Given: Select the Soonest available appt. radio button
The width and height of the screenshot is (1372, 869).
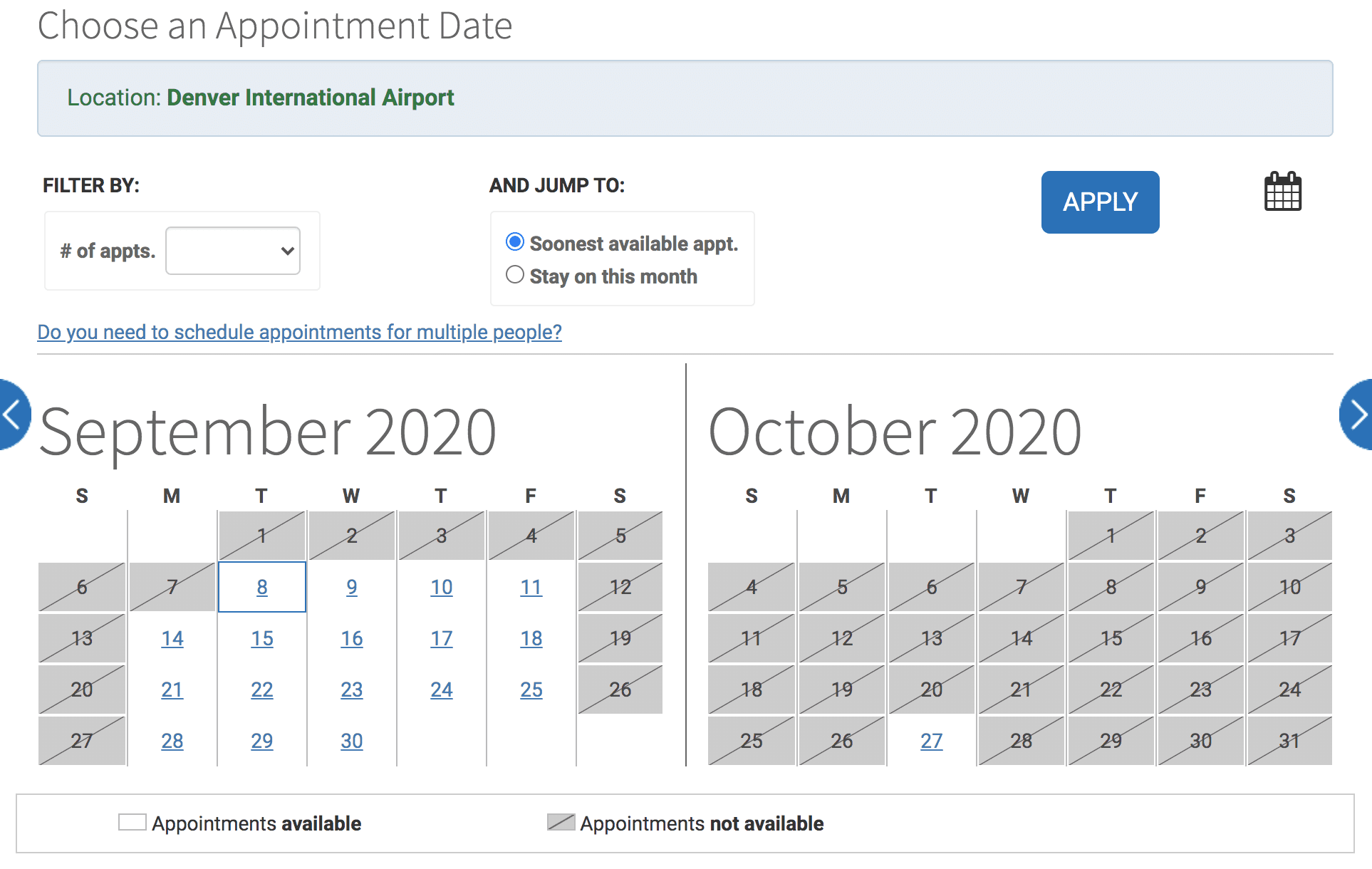Looking at the screenshot, I should [x=514, y=242].
